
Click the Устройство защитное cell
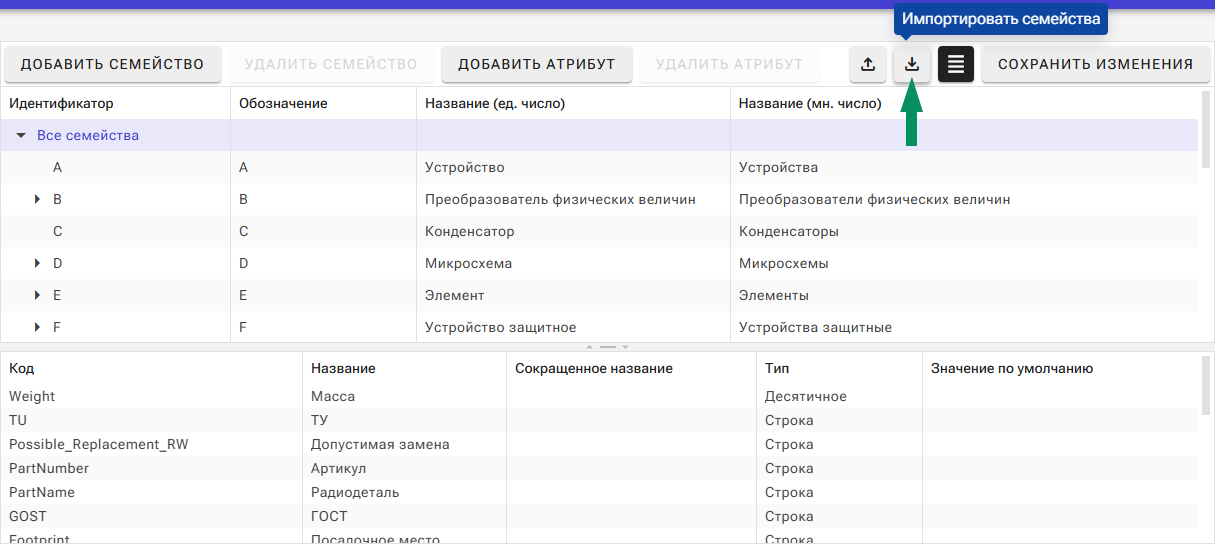point(573,327)
